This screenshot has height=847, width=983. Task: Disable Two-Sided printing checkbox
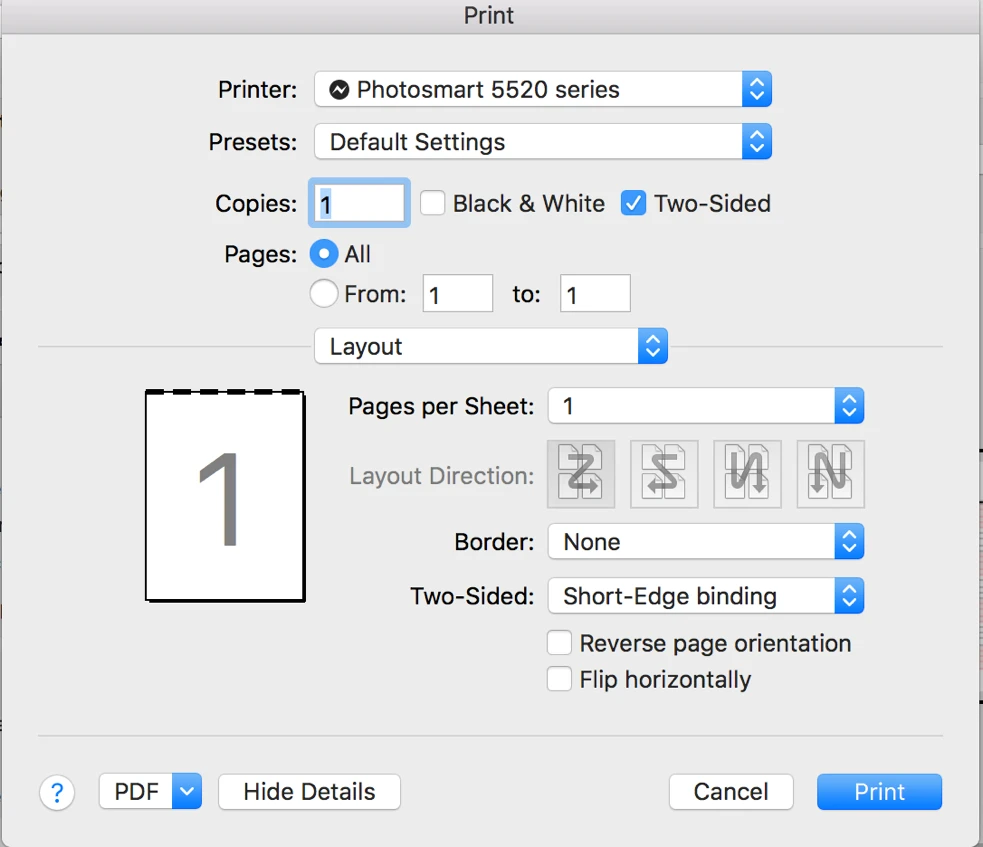[633, 202]
